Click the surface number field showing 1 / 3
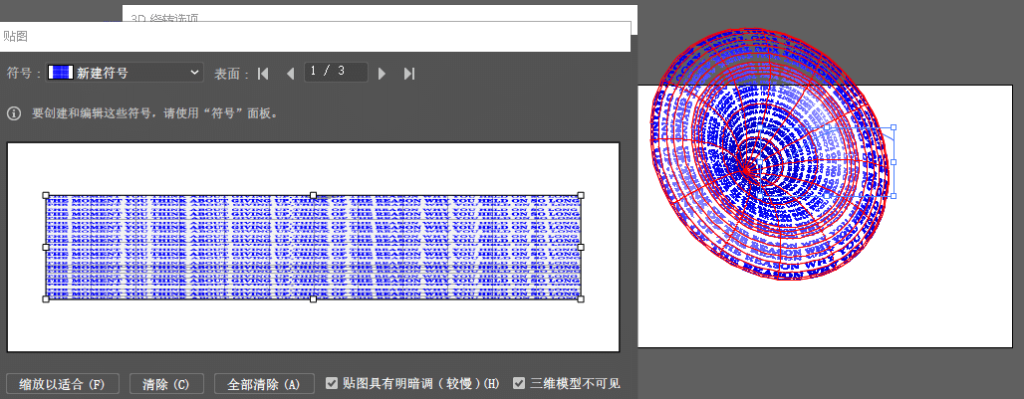This screenshot has width=1024, height=399. [336, 72]
